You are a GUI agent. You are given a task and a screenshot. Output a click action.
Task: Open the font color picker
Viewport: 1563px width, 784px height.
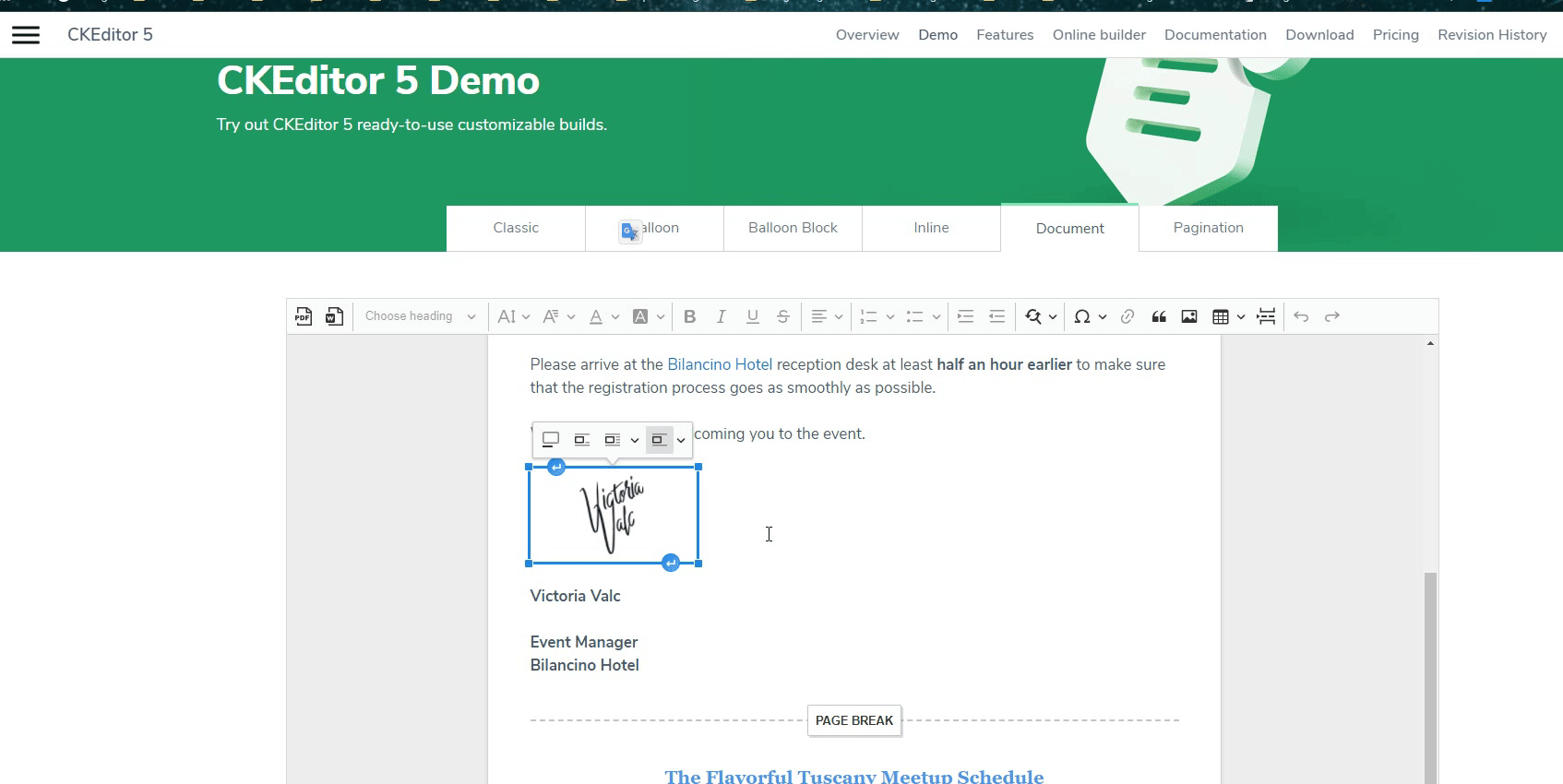(603, 316)
